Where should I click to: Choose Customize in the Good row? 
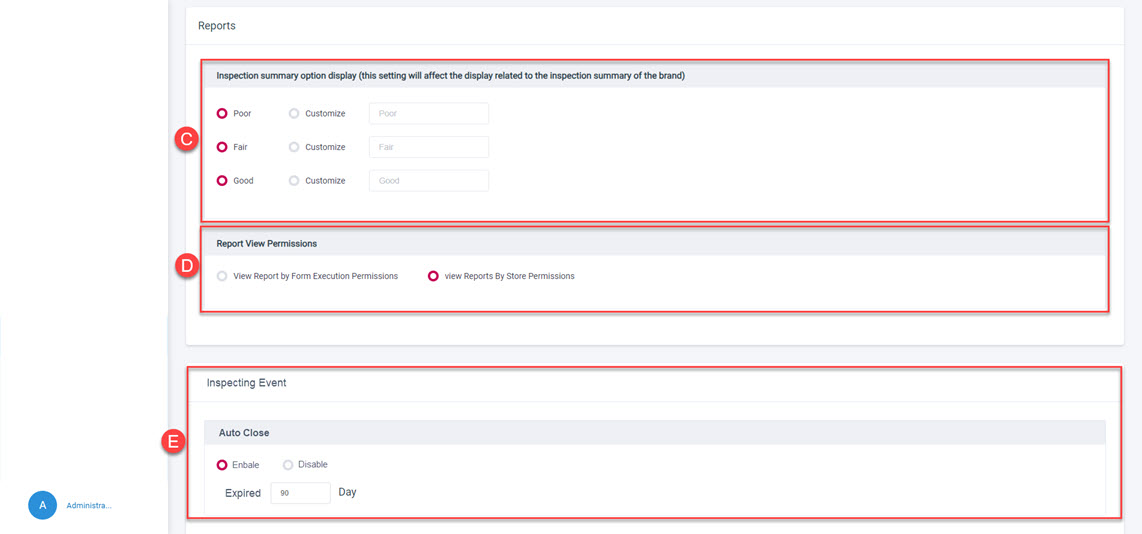click(294, 181)
